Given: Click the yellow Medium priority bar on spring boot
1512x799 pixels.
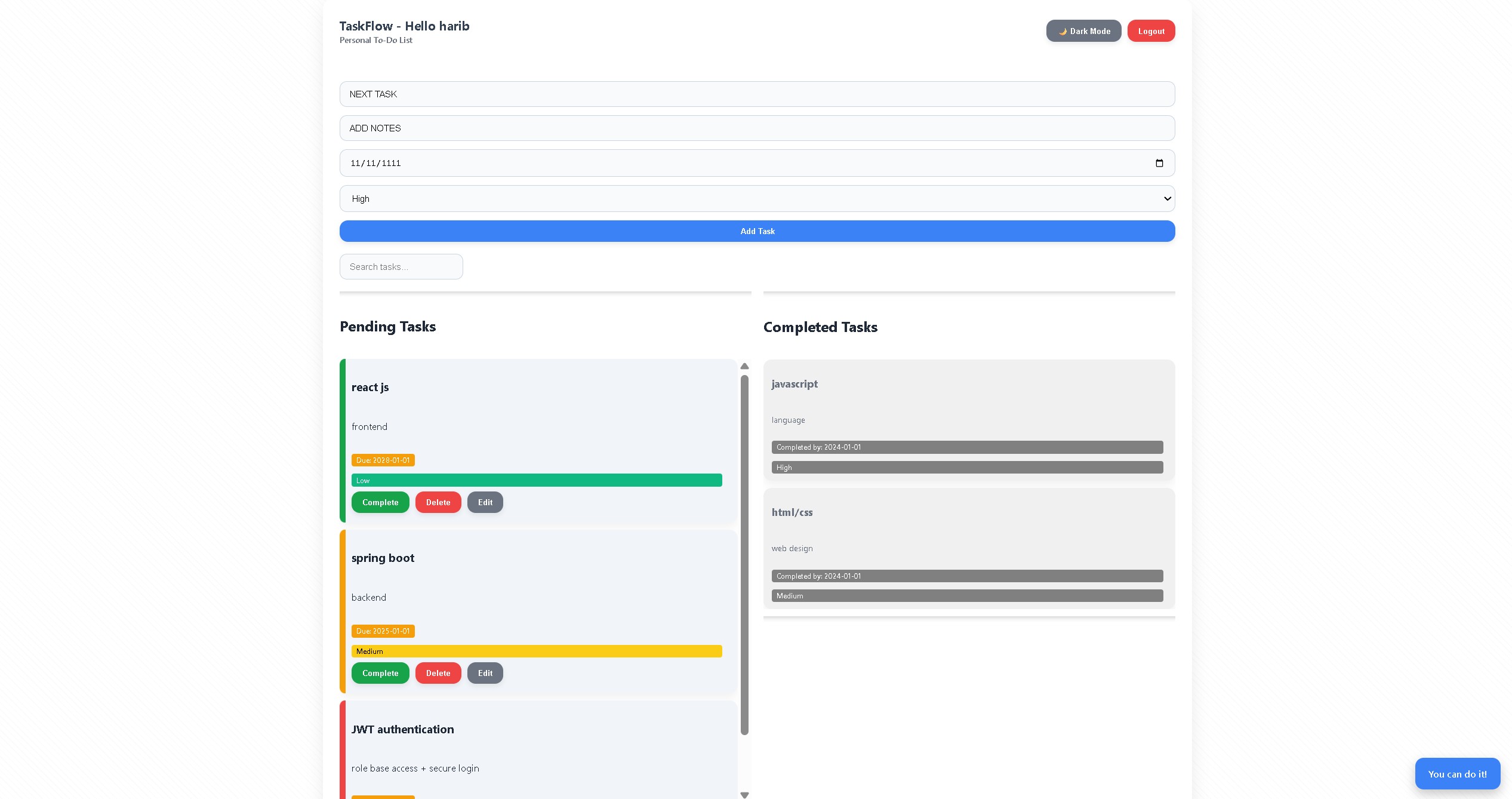Looking at the screenshot, I should click(x=537, y=652).
